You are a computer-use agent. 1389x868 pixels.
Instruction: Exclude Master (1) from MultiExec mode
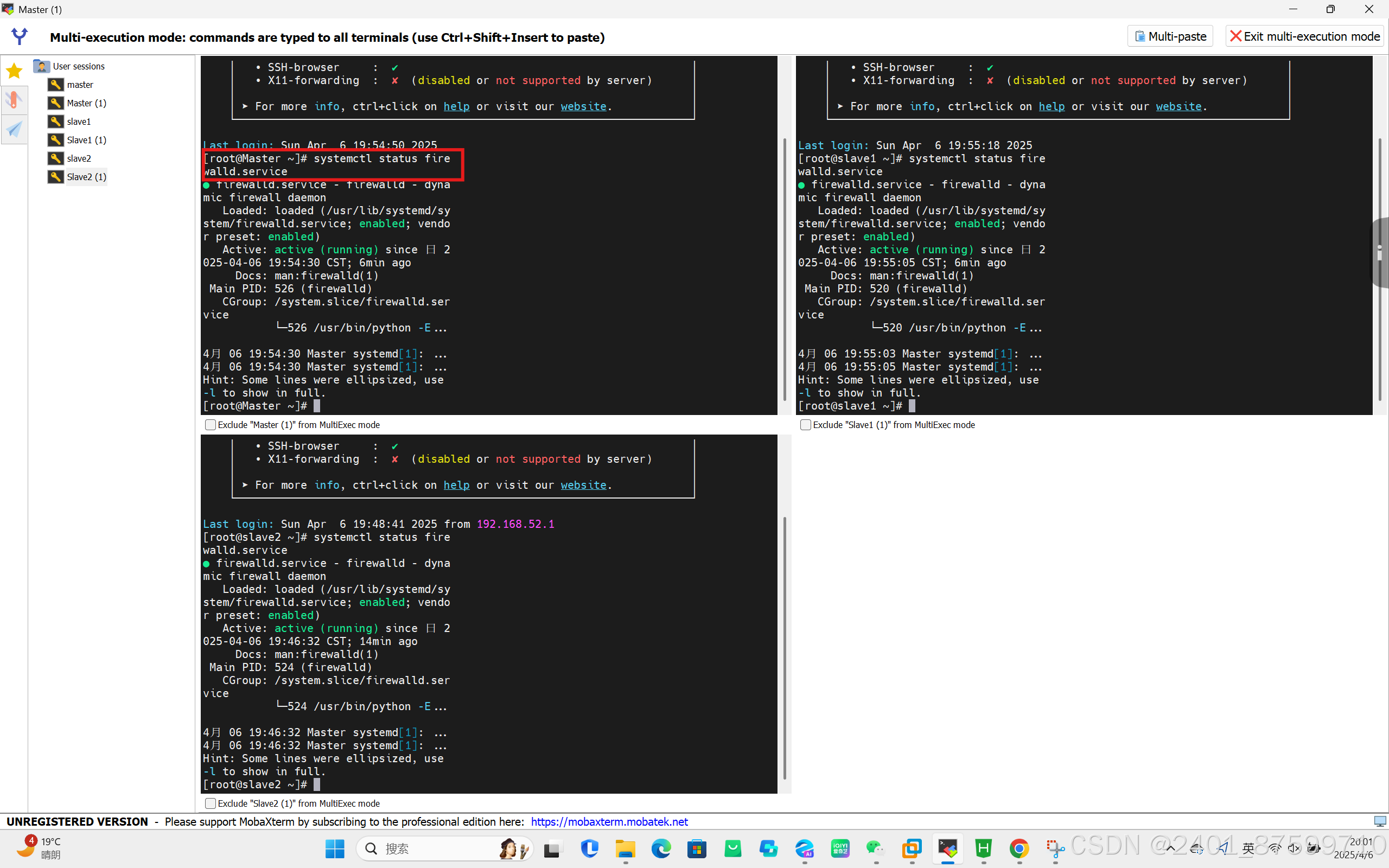tap(210, 425)
